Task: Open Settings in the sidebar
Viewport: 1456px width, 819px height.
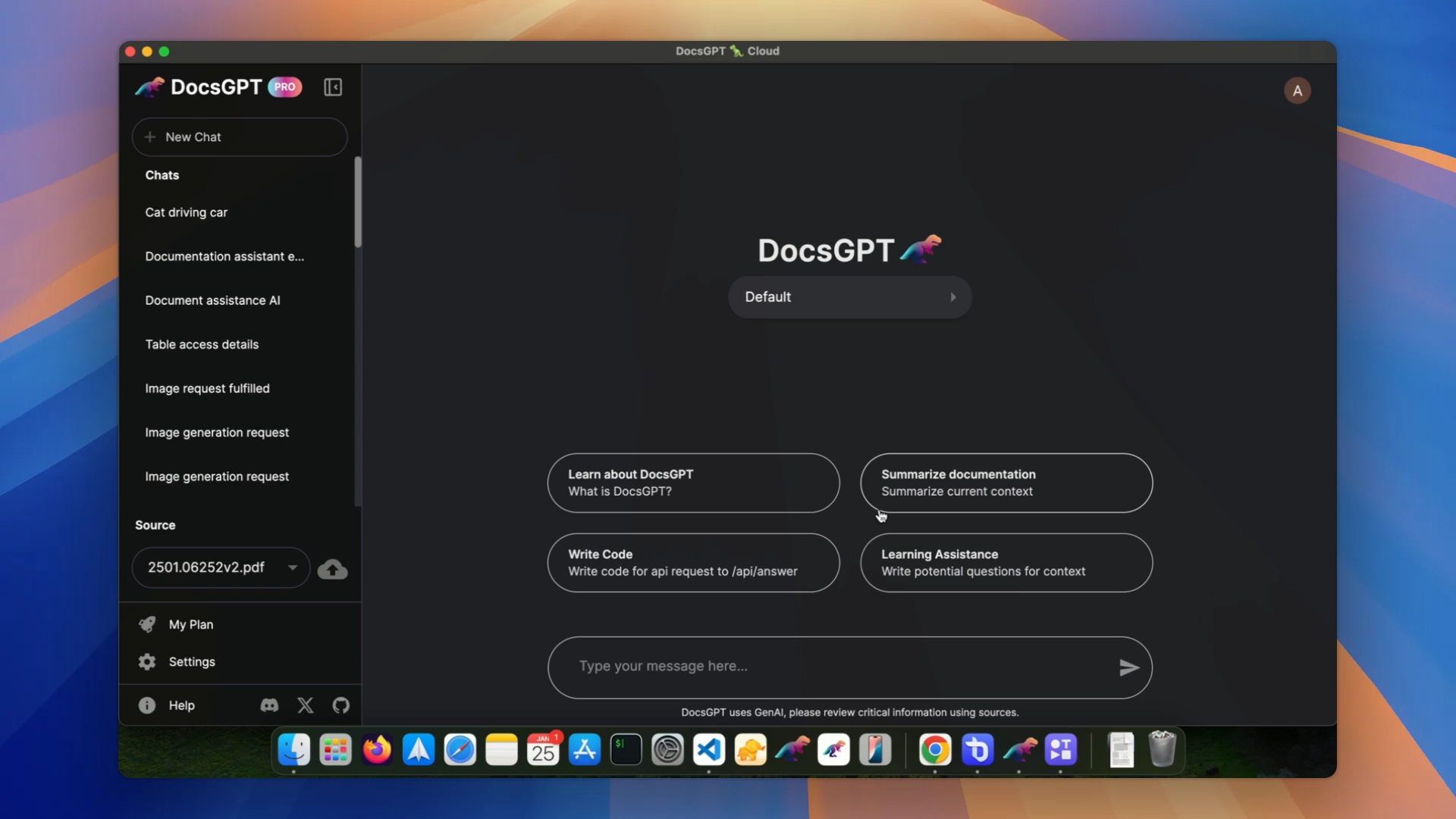Action: pos(192,662)
